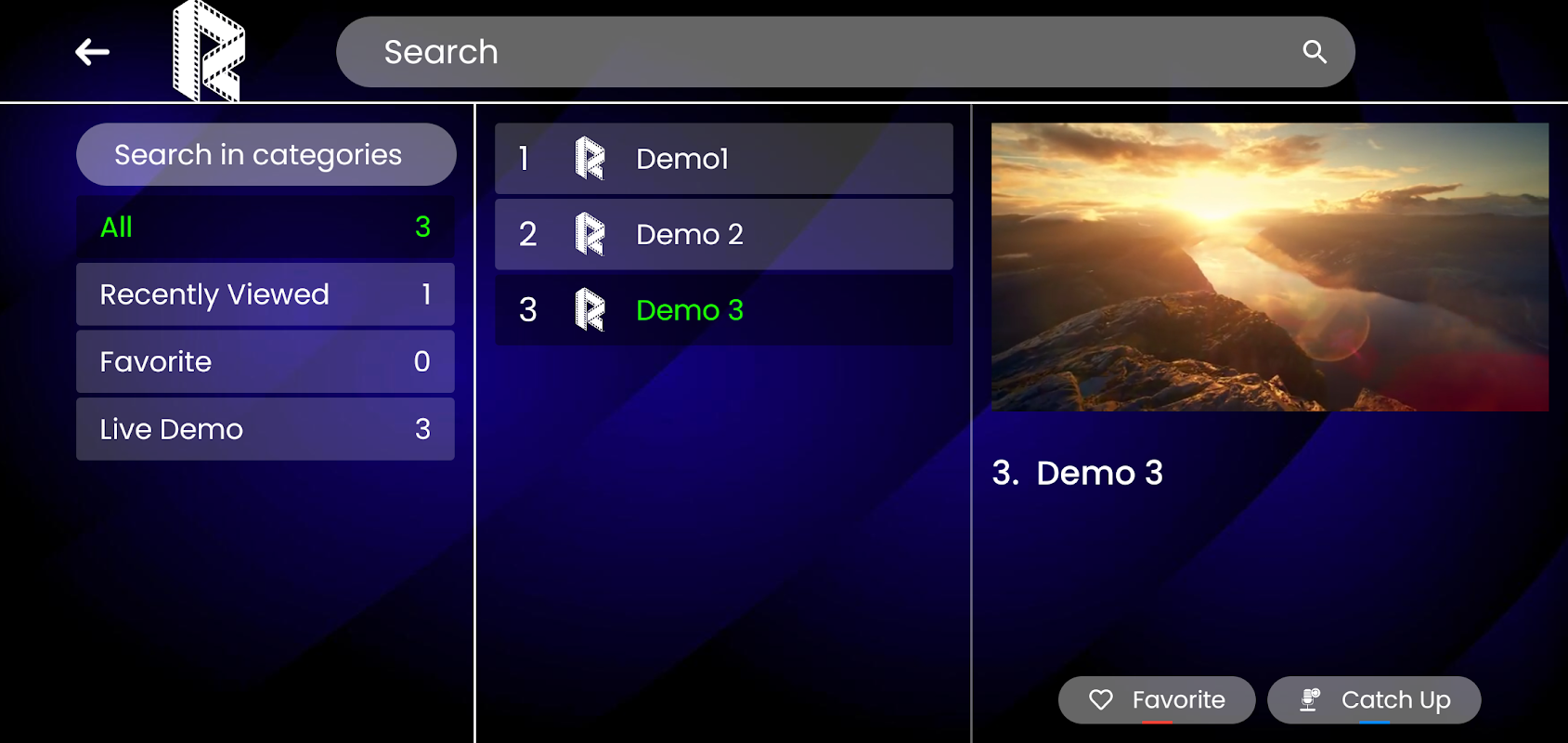Click the heart icon on Favorite button
1568x743 pixels.
1101,699
